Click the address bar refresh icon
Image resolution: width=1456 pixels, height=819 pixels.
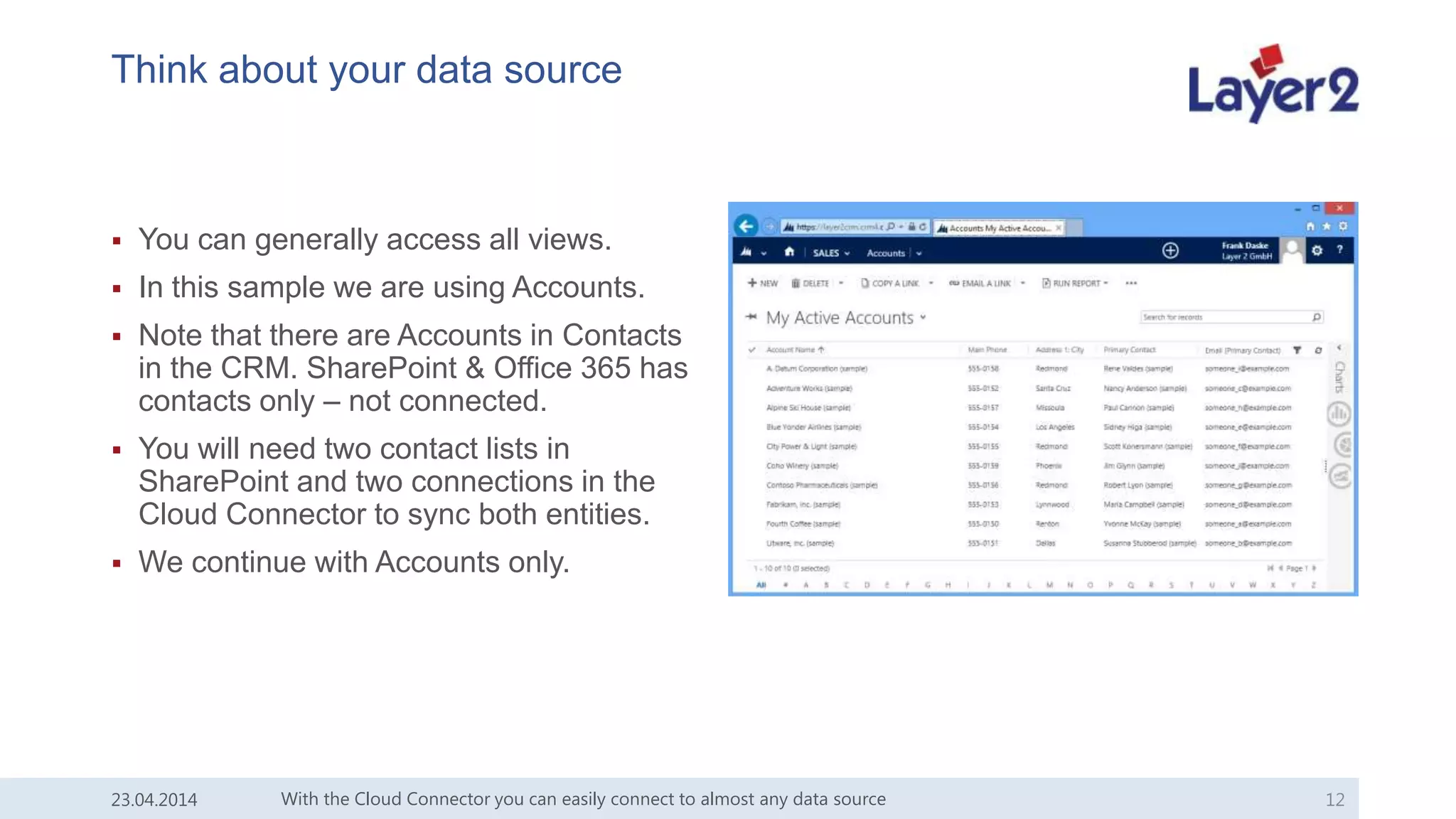[922, 227]
